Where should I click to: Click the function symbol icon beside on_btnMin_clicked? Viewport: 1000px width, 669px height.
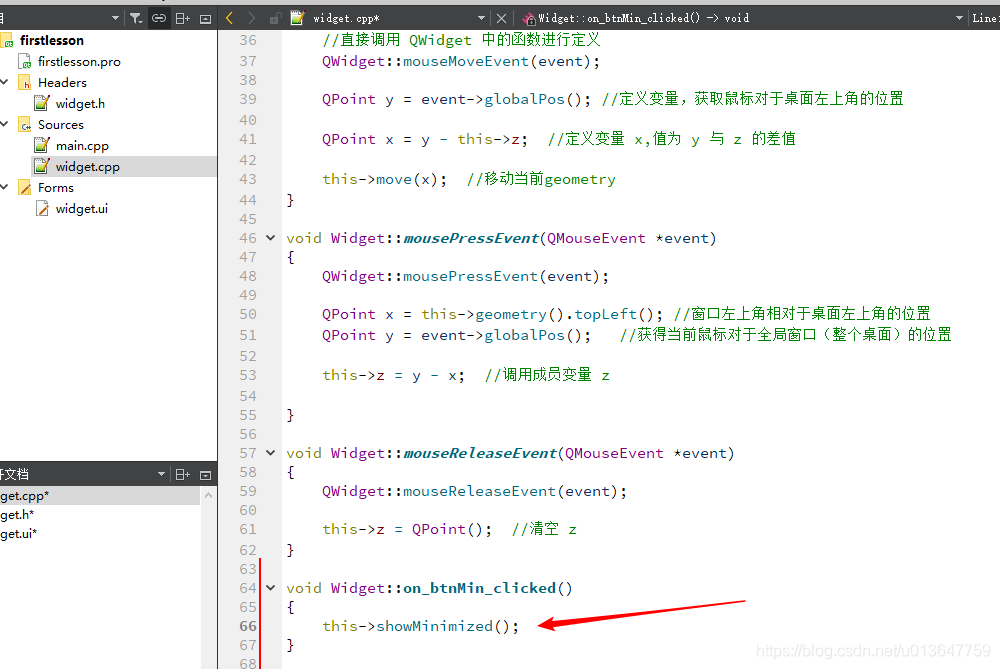coord(529,19)
